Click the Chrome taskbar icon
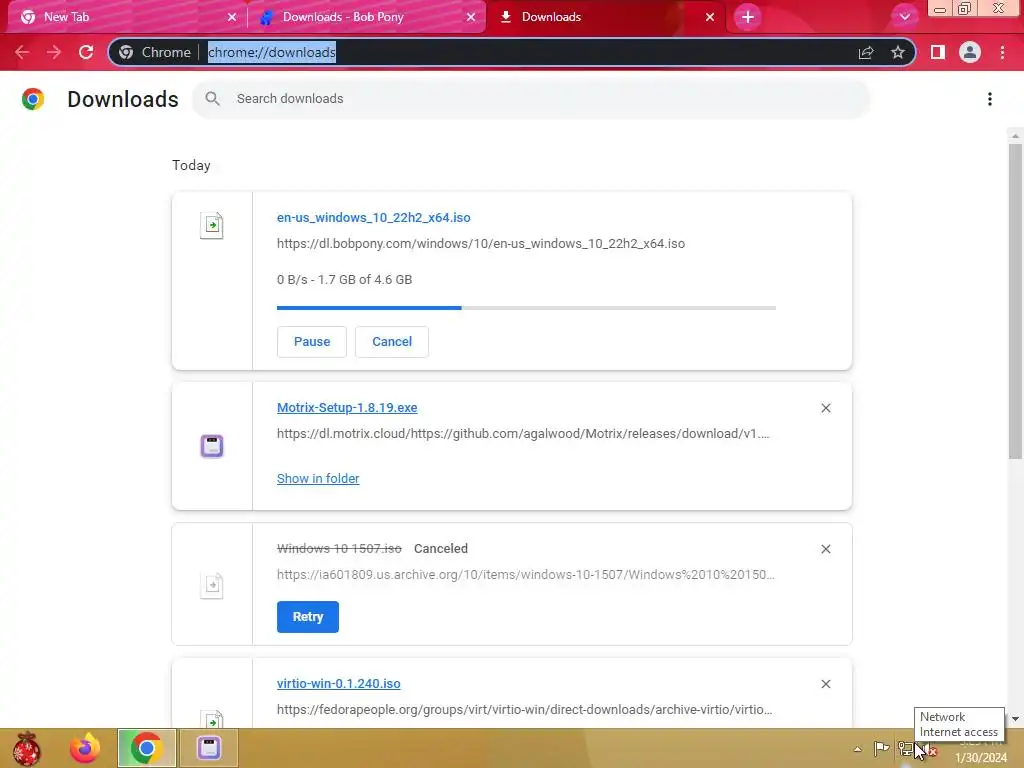This screenshot has height=768, width=1024. coord(146,748)
